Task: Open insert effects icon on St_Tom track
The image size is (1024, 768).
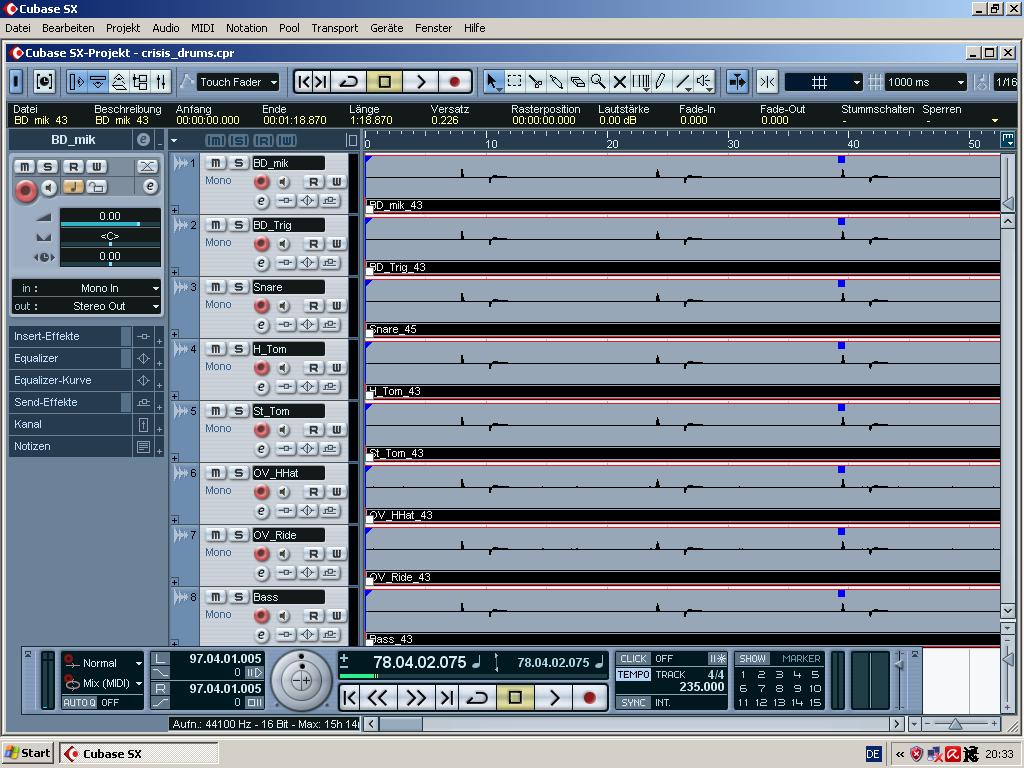Action: [x=285, y=449]
